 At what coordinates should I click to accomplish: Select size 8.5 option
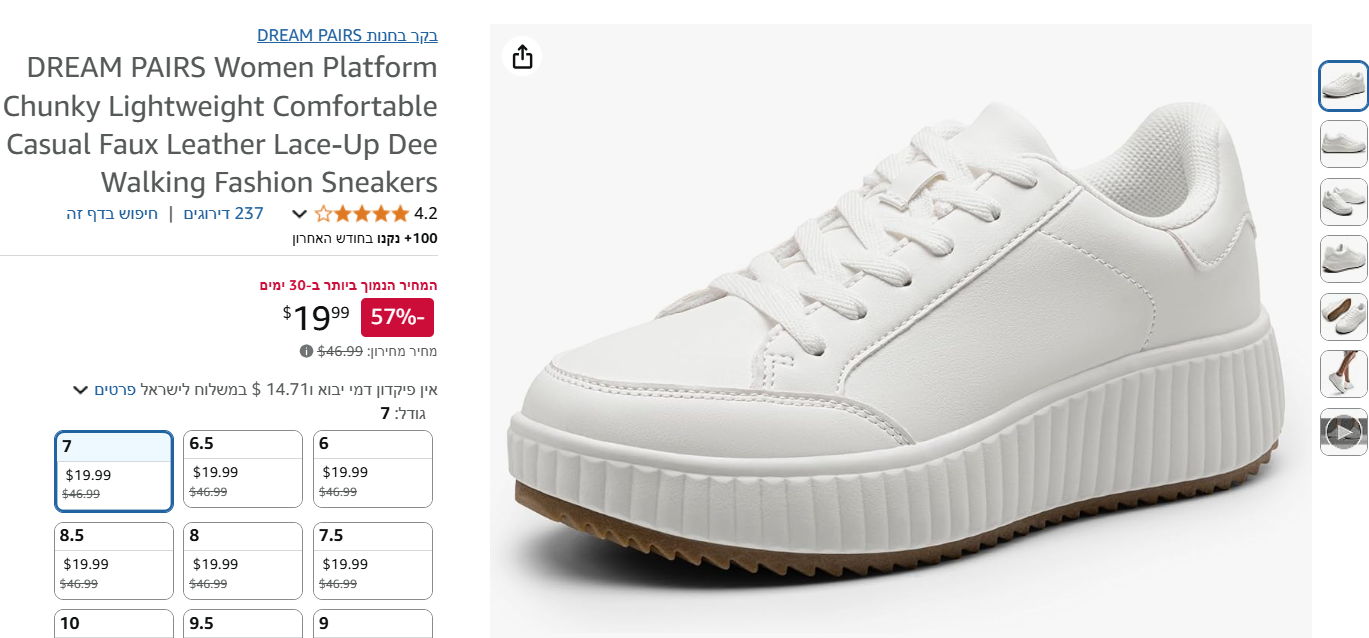(x=114, y=561)
